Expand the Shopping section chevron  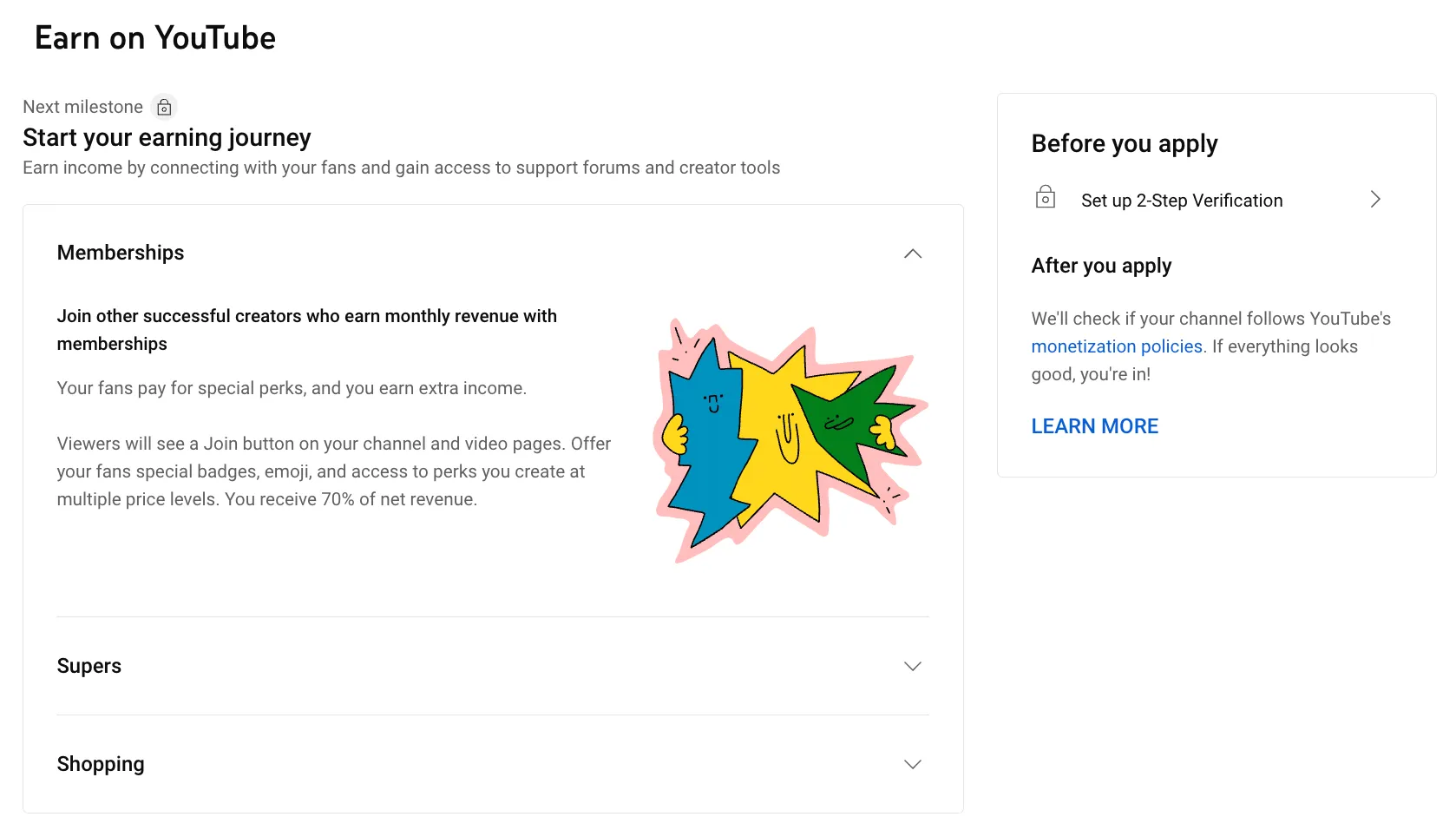pos(912,764)
